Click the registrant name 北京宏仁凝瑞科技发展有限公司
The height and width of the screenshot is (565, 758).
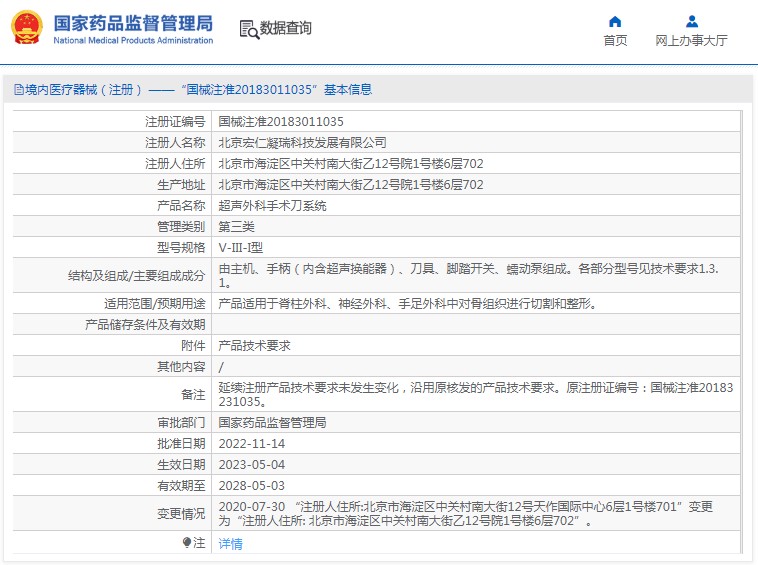click(302, 143)
